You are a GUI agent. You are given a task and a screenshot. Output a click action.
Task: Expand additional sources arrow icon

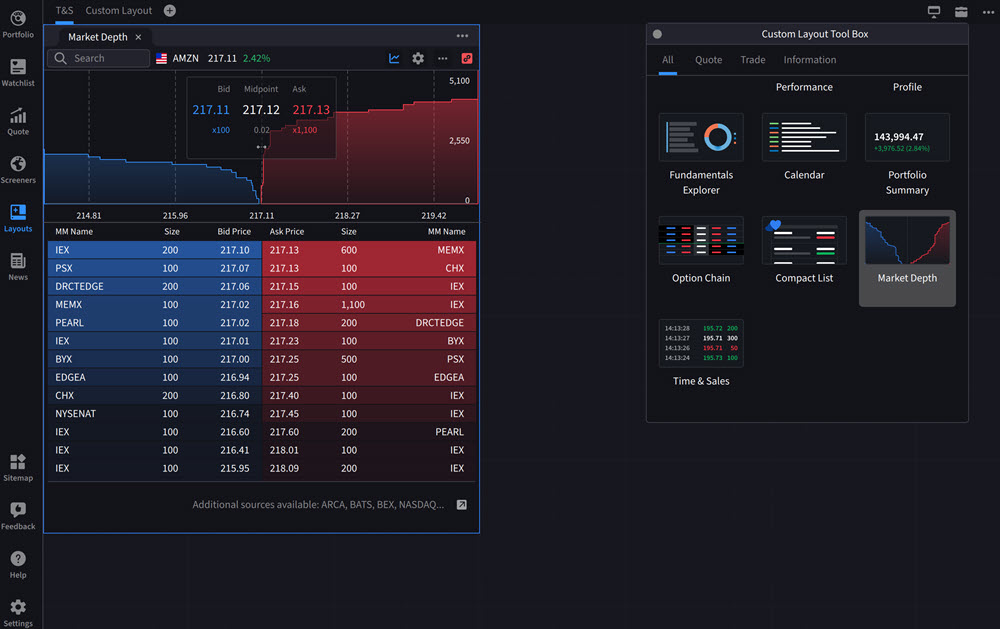point(461,505)
